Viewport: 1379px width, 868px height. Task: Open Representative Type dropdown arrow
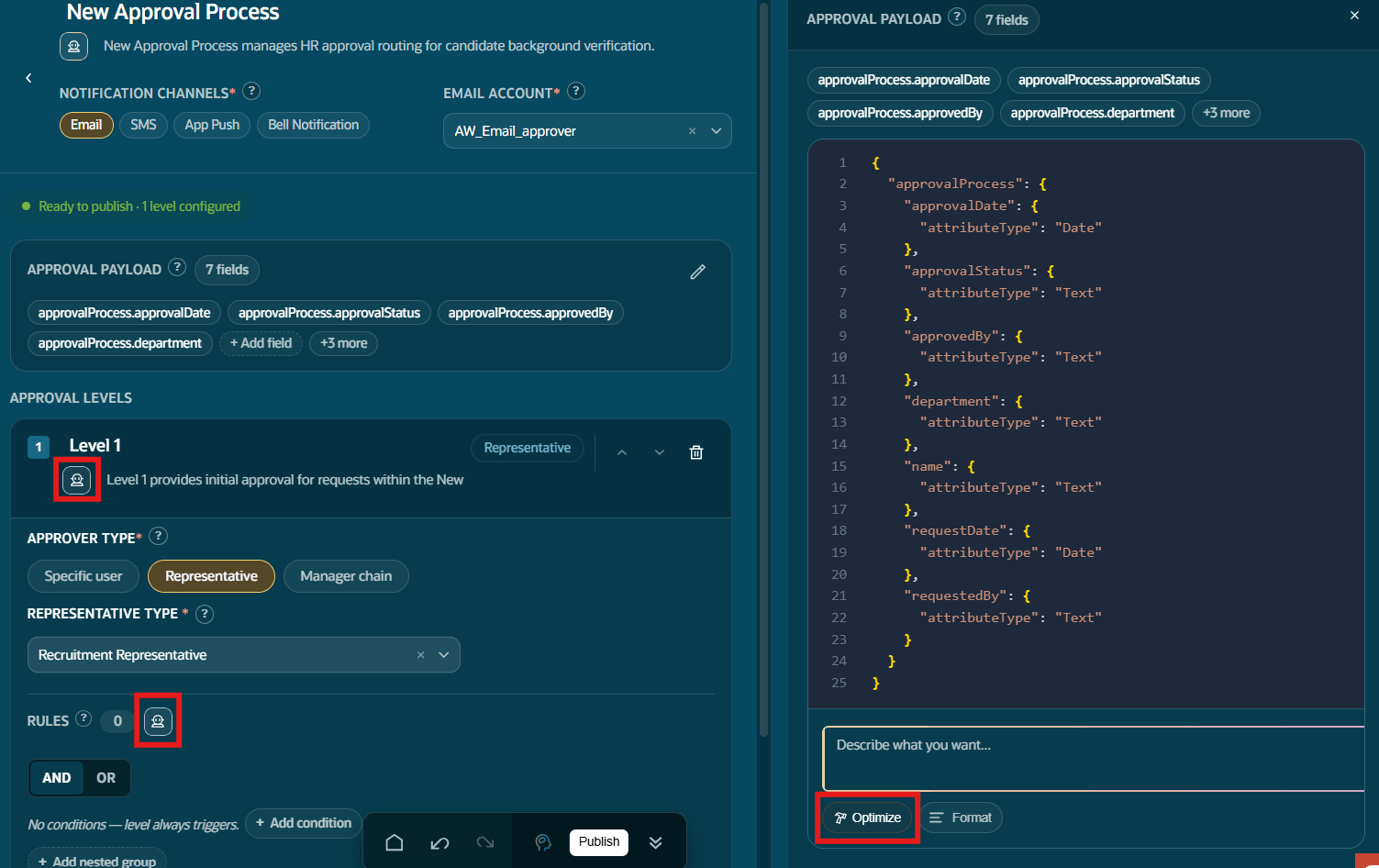pyautogui.click(x=444, y=655)
